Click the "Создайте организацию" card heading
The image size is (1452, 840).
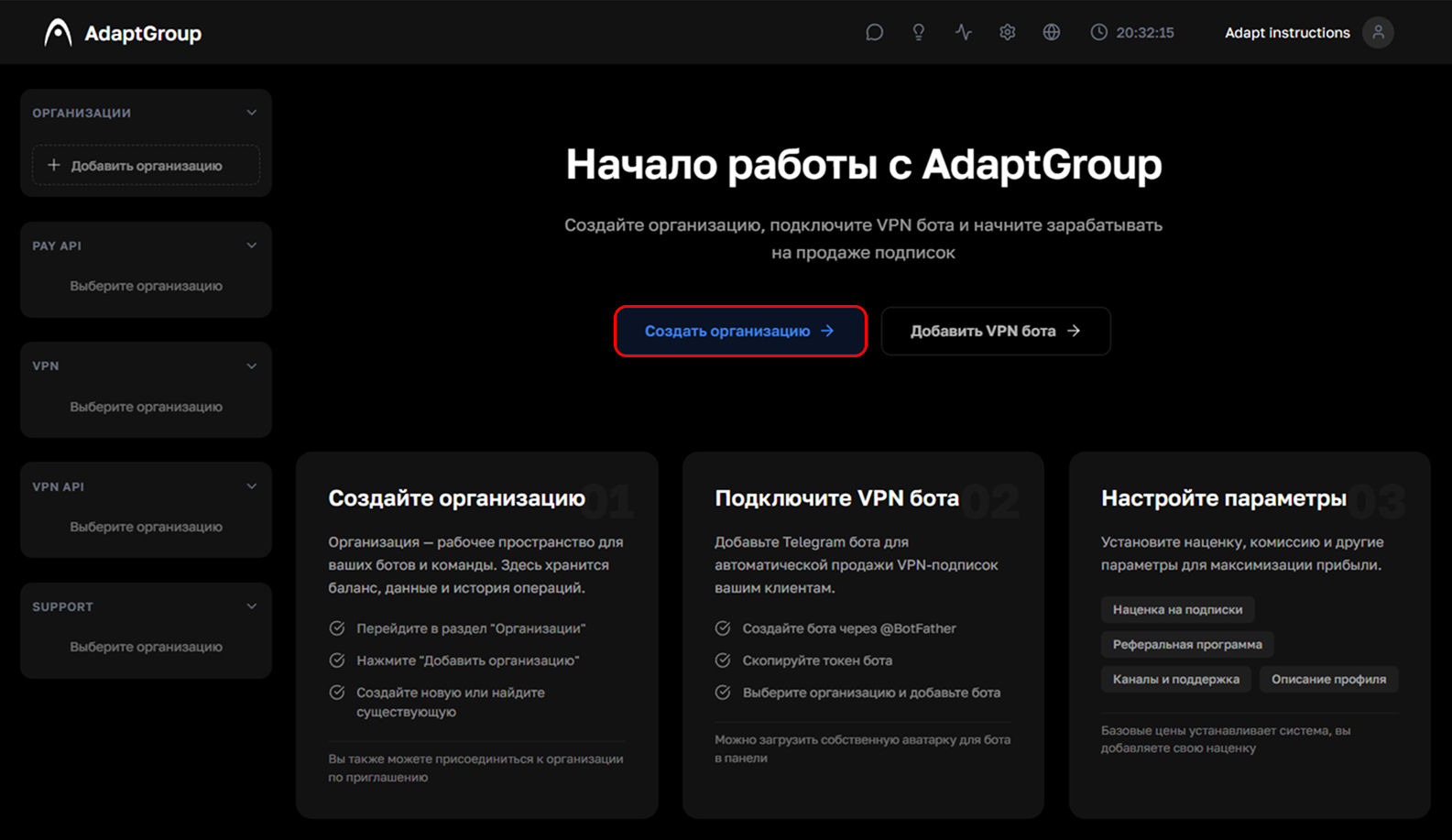pos(457,498)
